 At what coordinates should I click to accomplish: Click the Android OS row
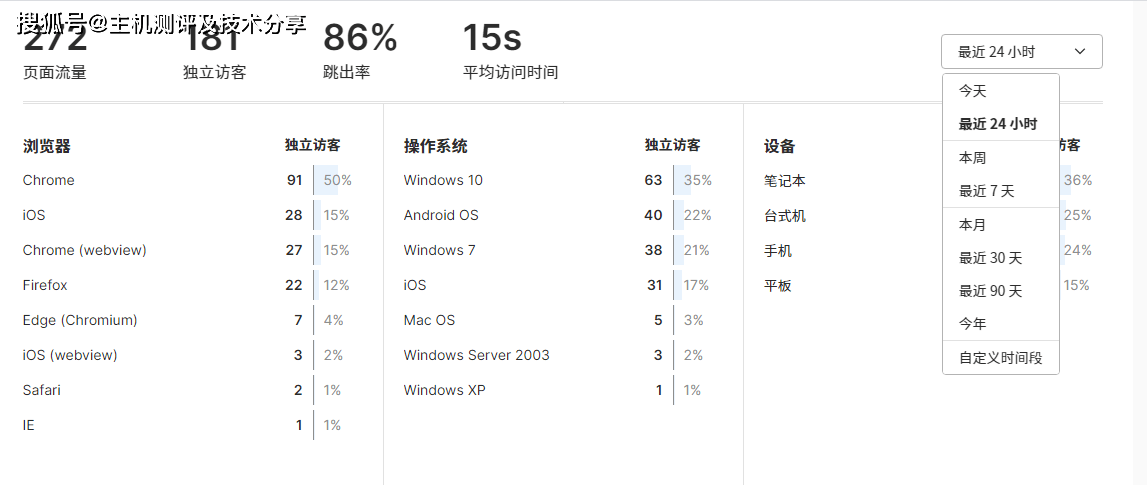pyautogui.click(x=441, y=216)
